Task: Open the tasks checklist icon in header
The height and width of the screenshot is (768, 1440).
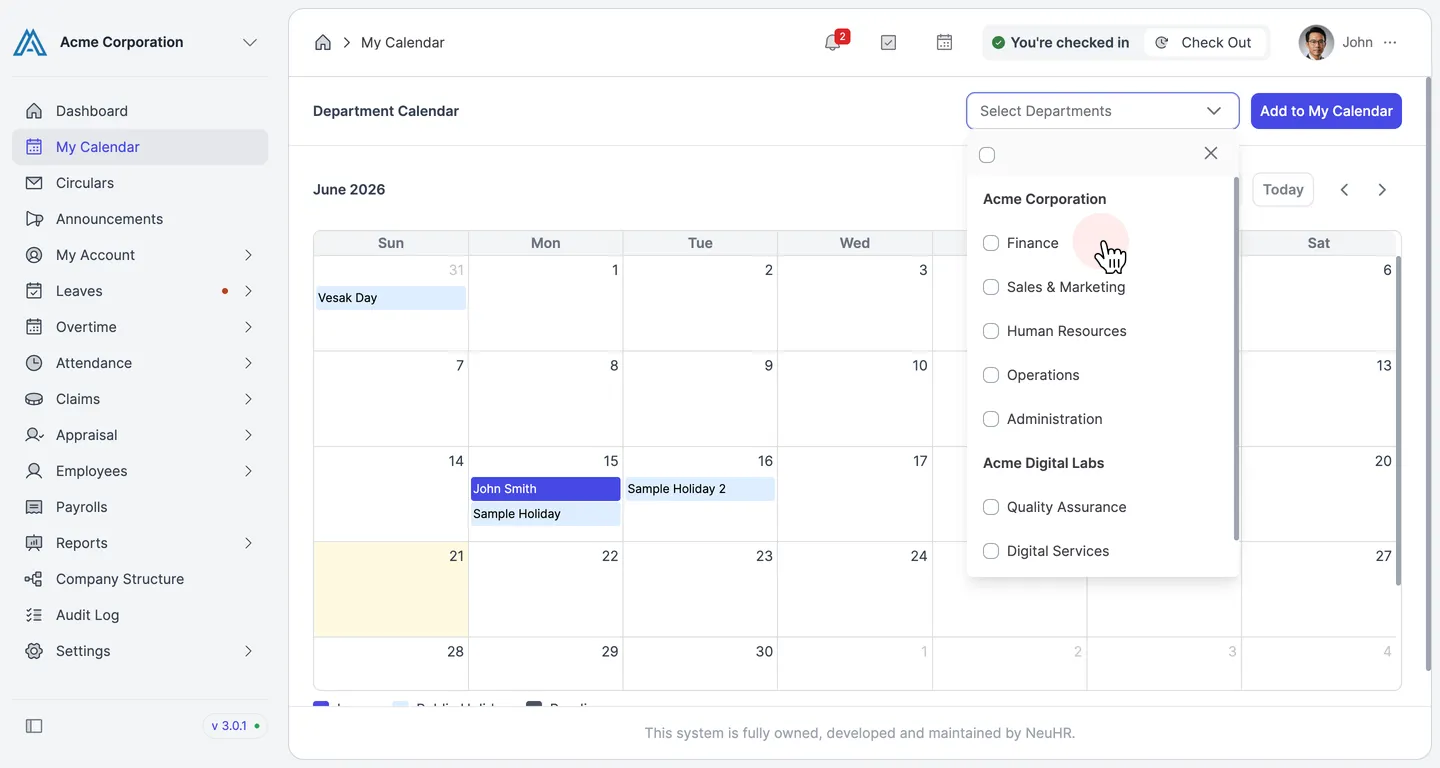Action: pos(888,43)
